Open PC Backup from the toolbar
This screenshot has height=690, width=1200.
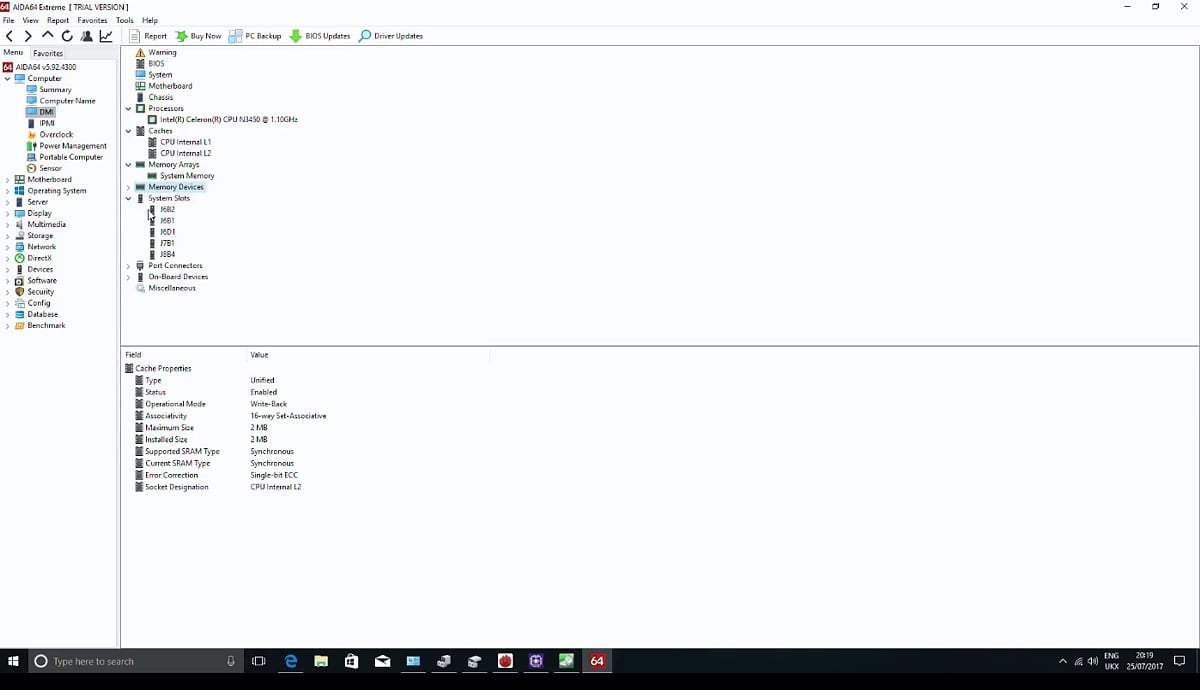coord(255,36)
